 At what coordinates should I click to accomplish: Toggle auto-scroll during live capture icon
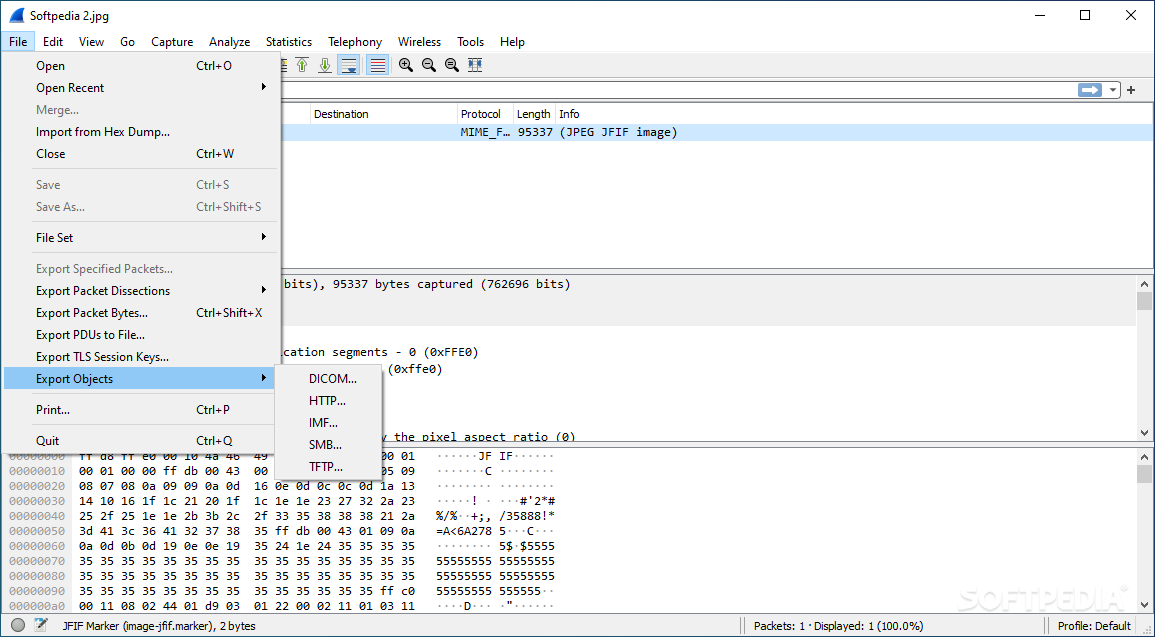(x=348, y=65)
